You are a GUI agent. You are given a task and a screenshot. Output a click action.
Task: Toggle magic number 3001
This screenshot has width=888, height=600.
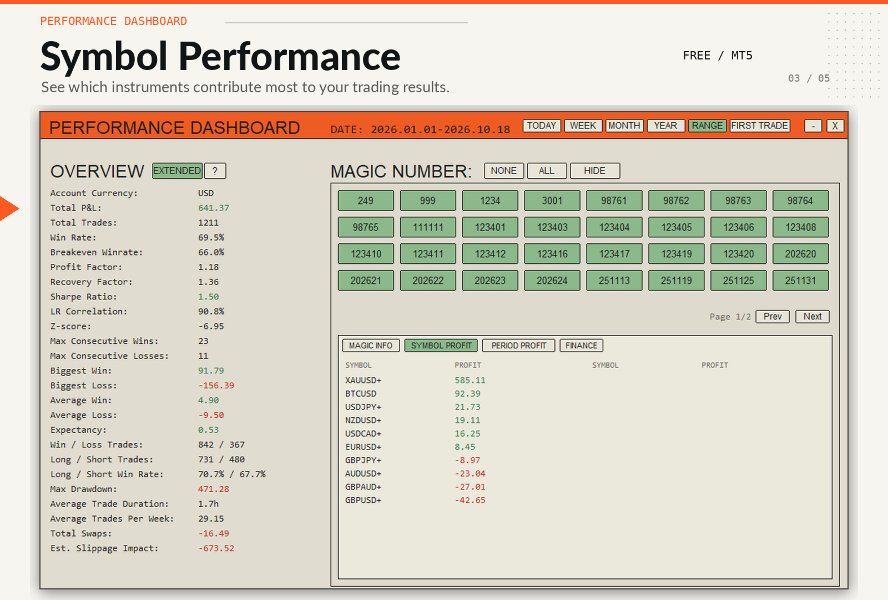pyautogui.click(x=552, y=201)
